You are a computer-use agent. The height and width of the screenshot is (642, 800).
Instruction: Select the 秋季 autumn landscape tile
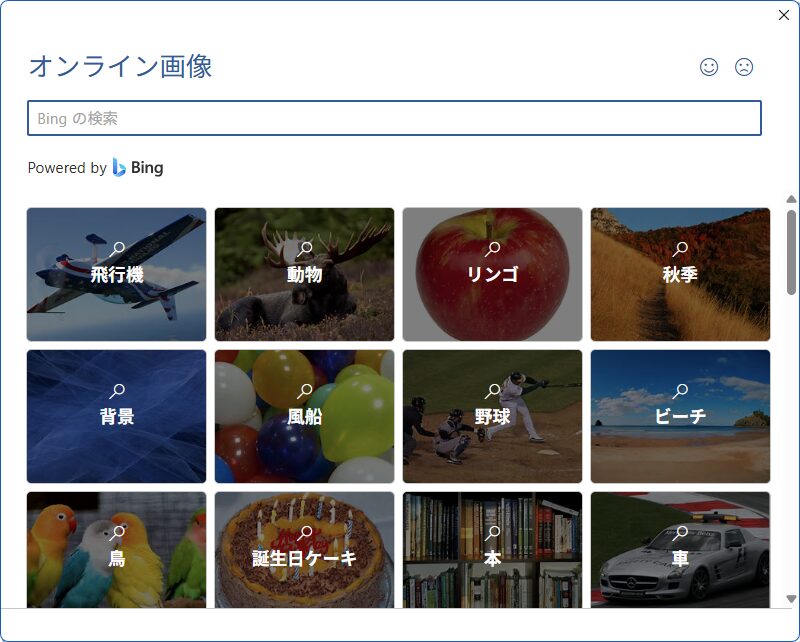pos(680,274)
